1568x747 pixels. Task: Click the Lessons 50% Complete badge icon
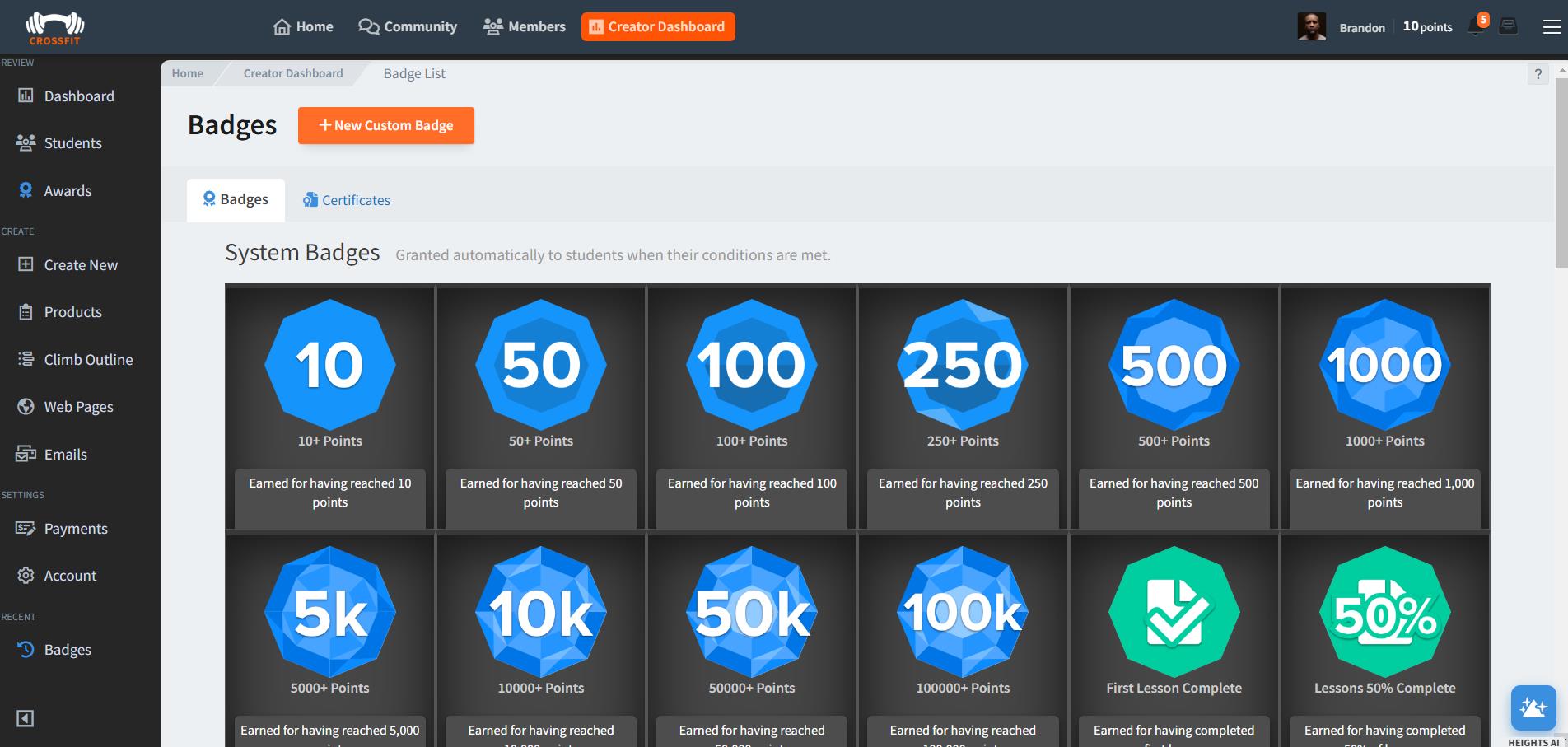1385,612
